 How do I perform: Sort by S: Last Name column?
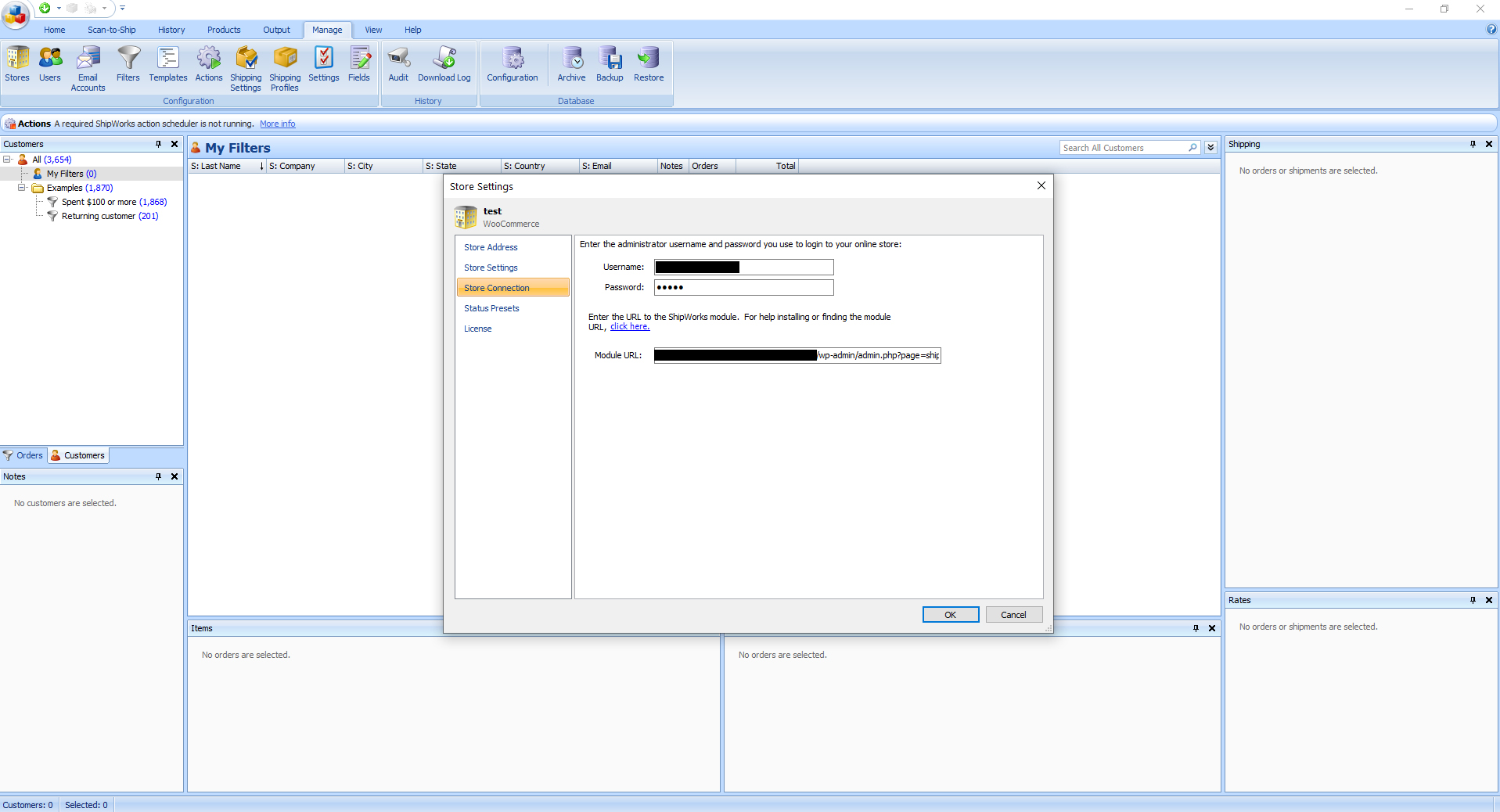click(x=227, y=166)
